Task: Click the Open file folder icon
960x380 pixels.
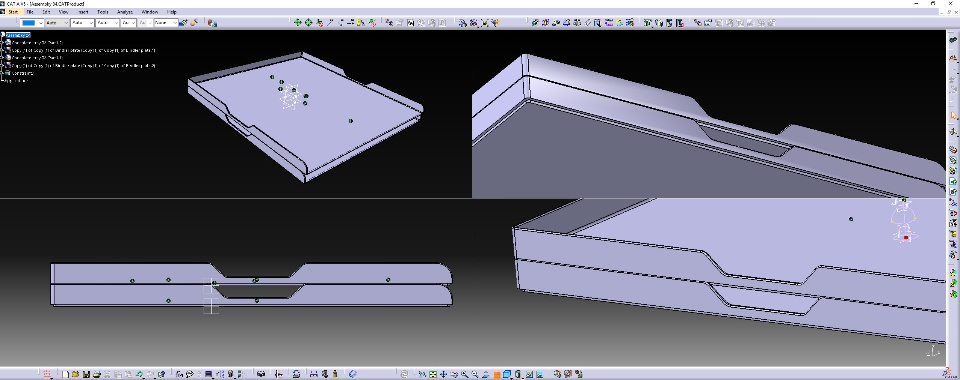Action: click(x=75, y=373)
